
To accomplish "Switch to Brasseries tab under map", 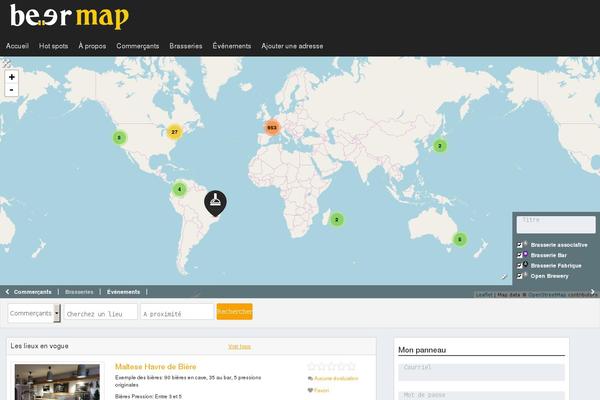I will click(x=79, y=292).
